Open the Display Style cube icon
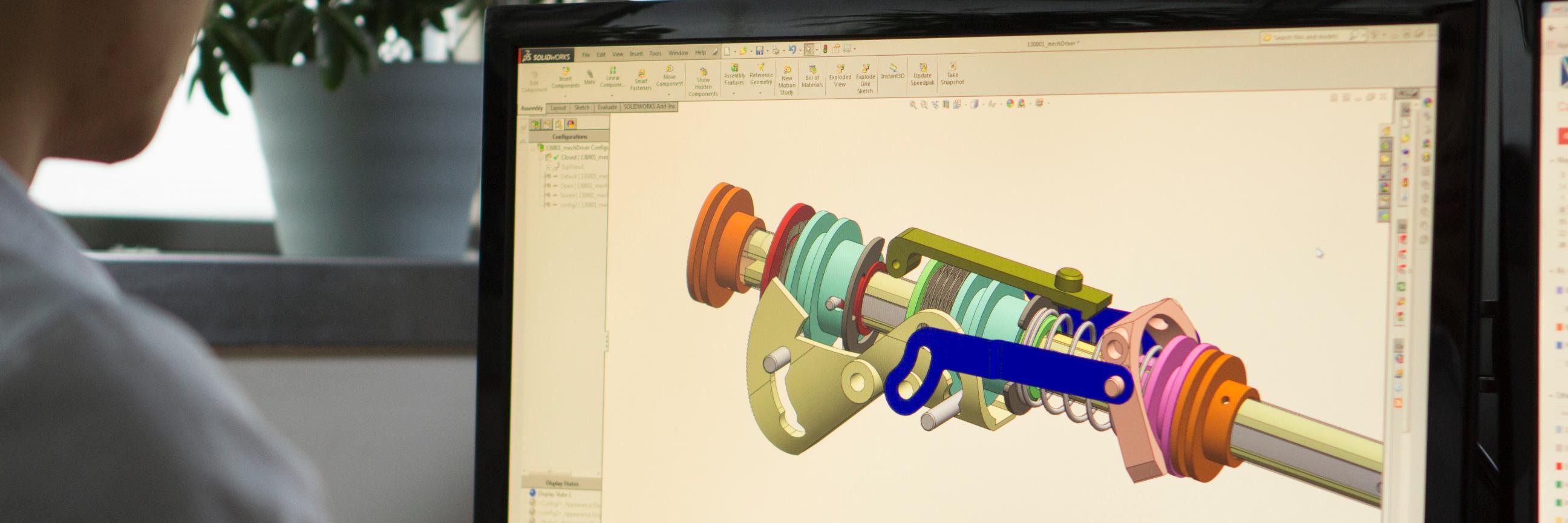The image size is (1568, 523). pos(974,105)
